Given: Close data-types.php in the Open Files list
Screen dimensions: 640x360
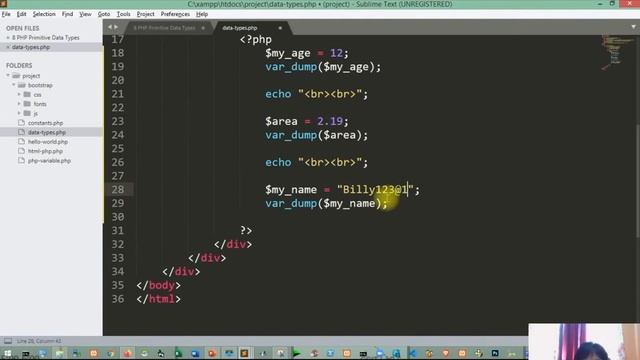Looking at the screenshot, I should click(8, 47).
